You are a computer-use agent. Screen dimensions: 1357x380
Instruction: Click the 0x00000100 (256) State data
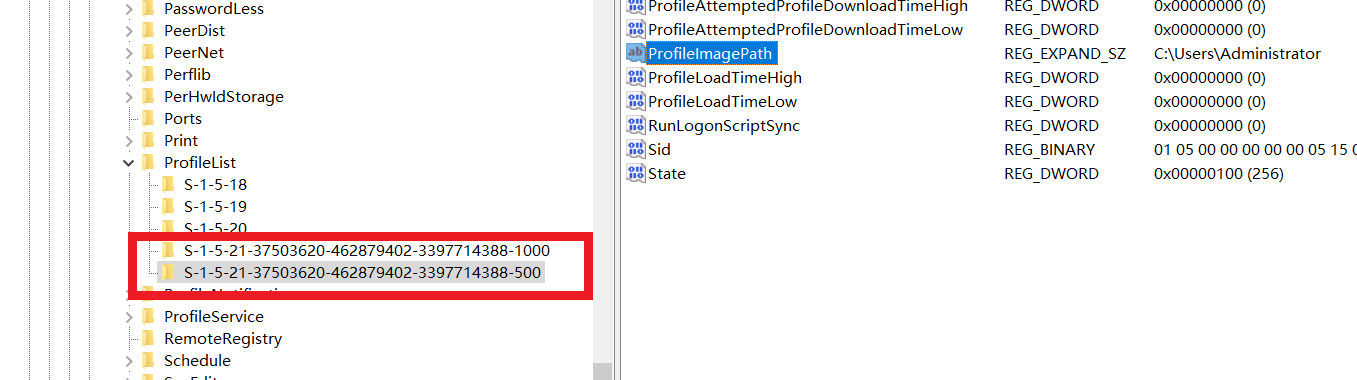coord(1218,173)
